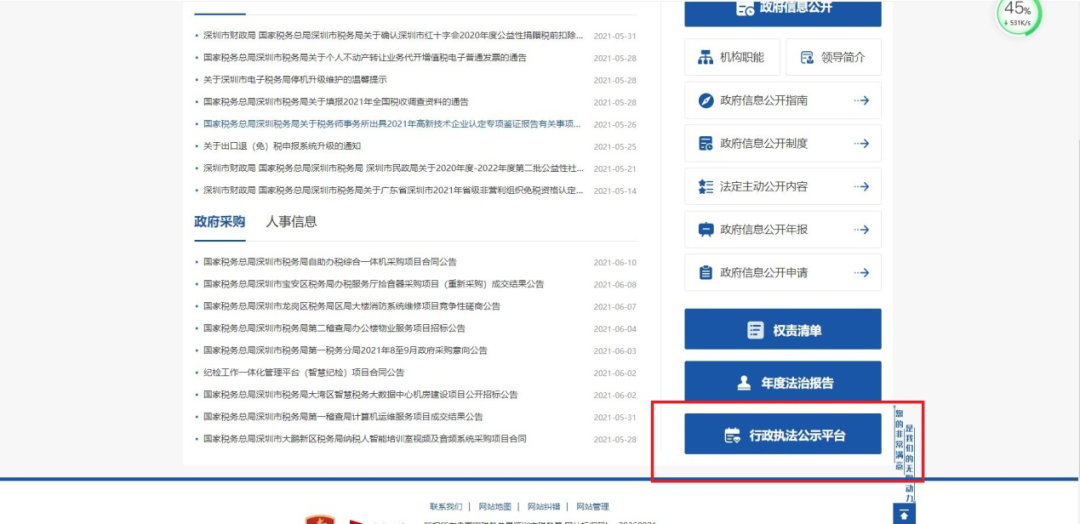Open 大湾区智慧税务大数据中心机房建设项目 announcement
This screenshot has height=524, width=1080.
[x=360, y=395]
